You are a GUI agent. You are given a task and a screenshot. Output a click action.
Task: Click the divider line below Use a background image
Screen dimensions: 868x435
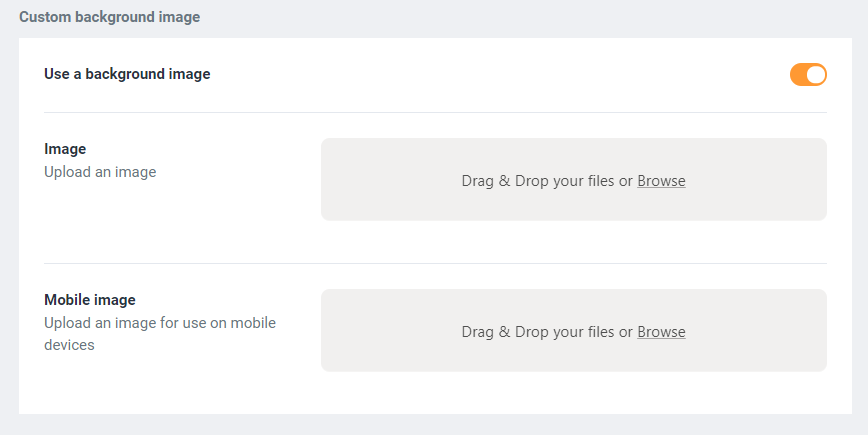tap(435, 113)
